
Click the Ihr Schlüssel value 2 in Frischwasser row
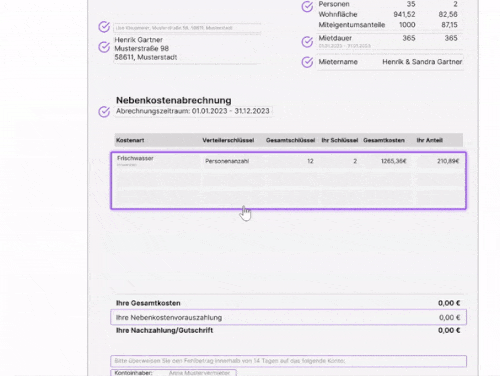pyautogui.click(x=355, y=161)
